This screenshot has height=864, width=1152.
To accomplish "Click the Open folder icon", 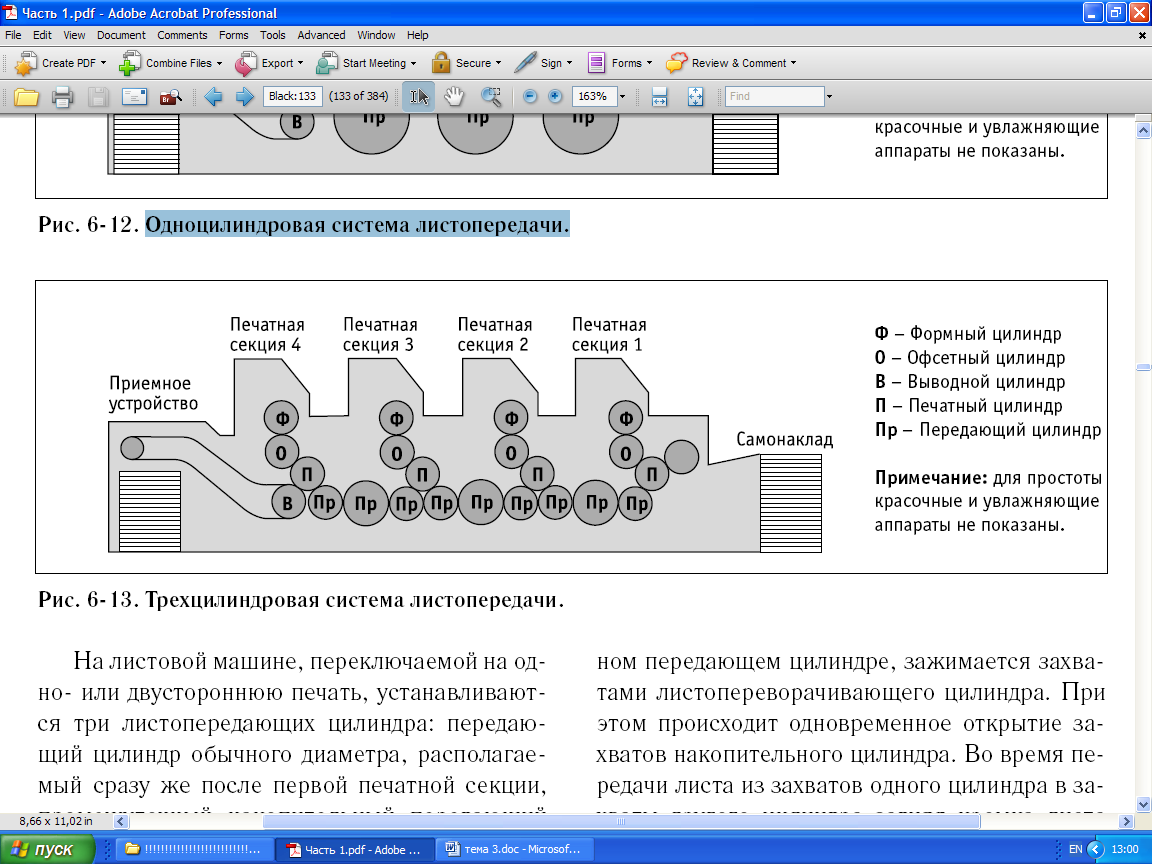I will pyautogui.click(x=26, y=97).
